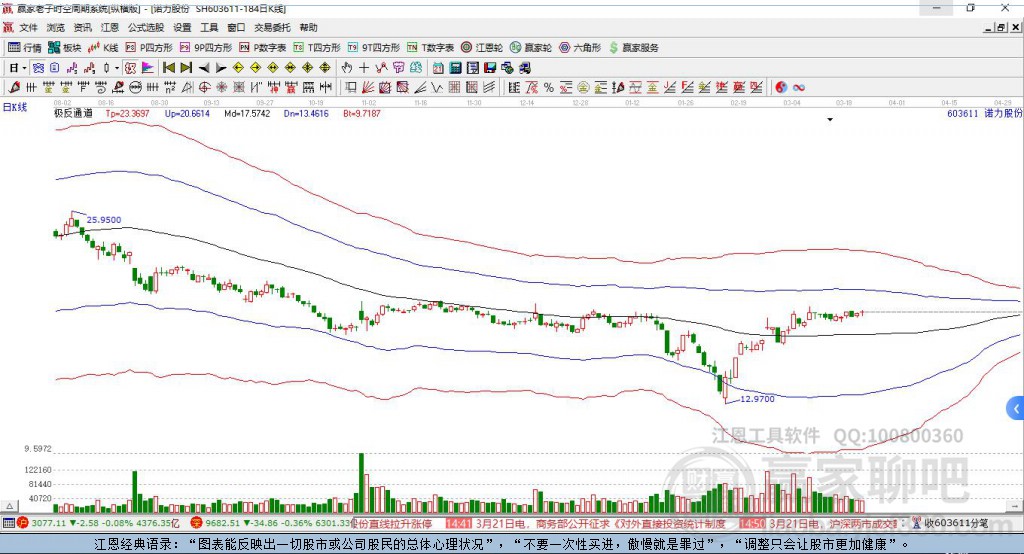Jump to first bar green arrow icon
1024x554 pixels.
pos(168,68)
